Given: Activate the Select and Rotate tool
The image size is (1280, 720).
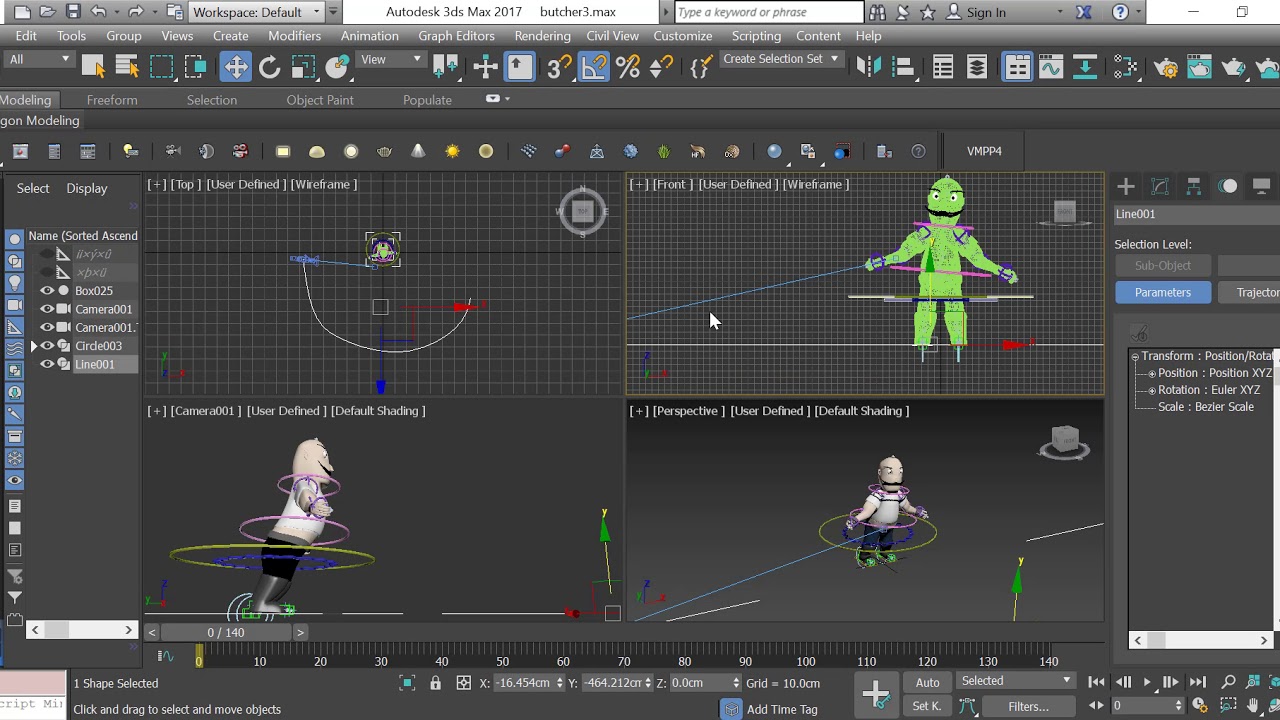Looking at the screenshot, I should (x=269, y=67).
